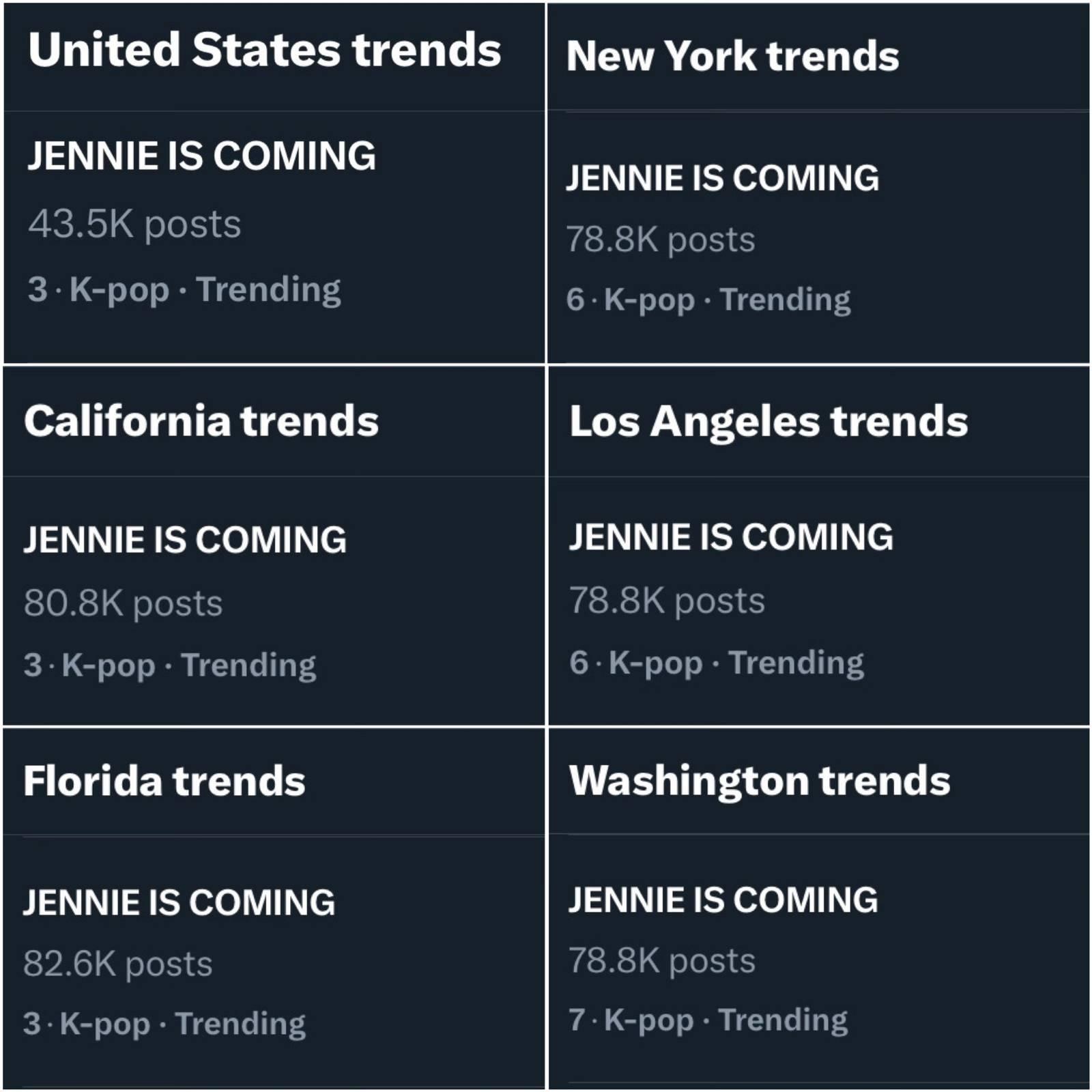Click the California trends heading
Screen dimensions: 1092x1092
[201, 421]
